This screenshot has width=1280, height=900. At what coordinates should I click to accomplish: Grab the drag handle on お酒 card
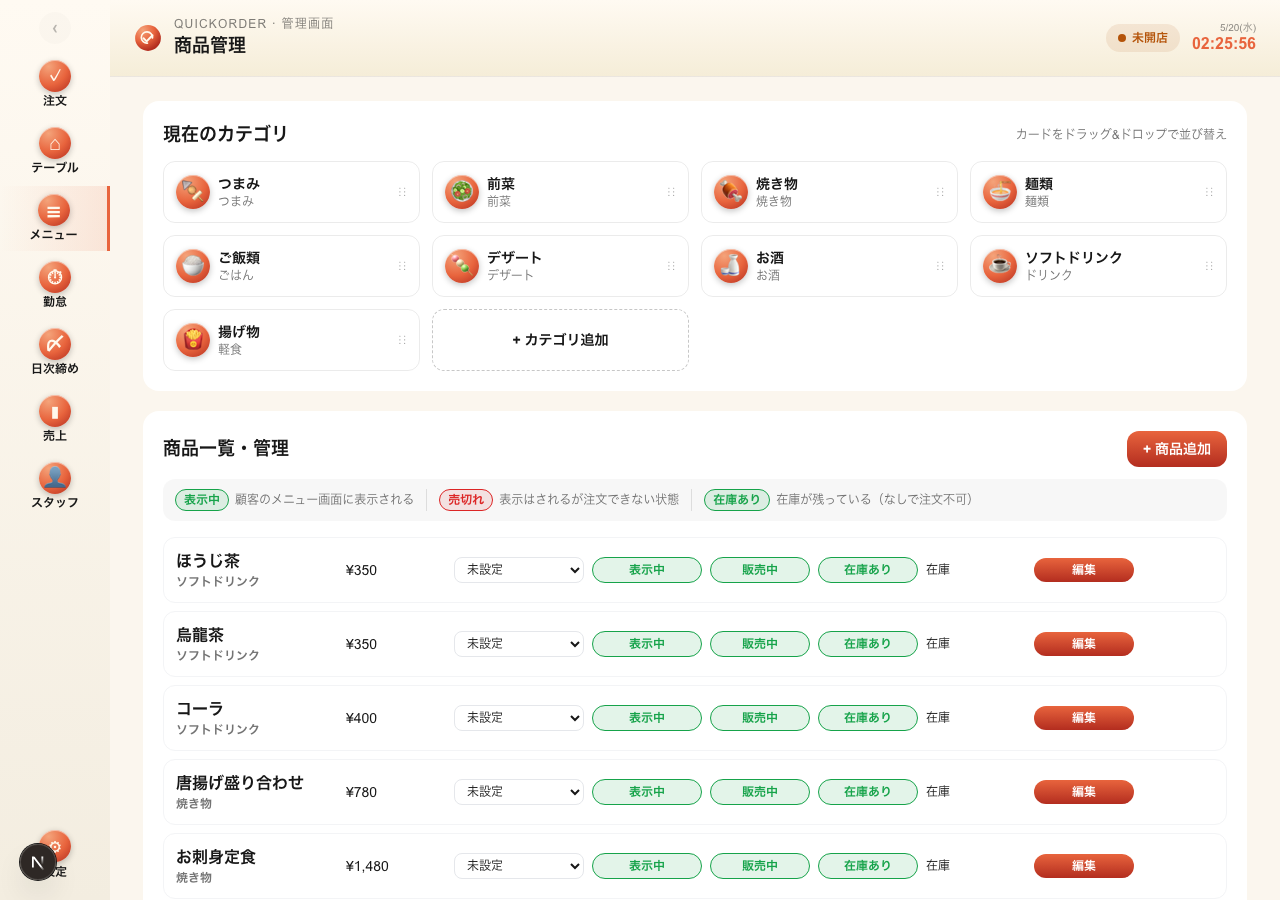pyautogui.click(x=940, y=266)
